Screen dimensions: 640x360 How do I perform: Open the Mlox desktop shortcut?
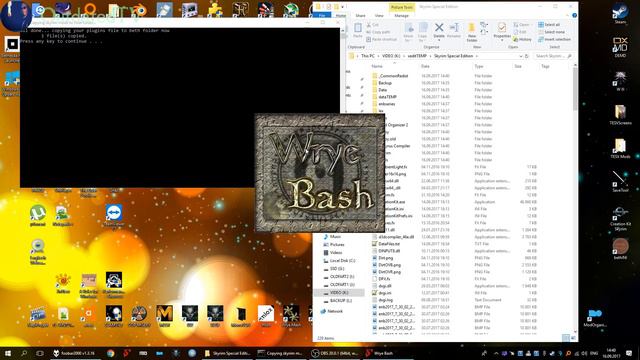click(266, 316)
